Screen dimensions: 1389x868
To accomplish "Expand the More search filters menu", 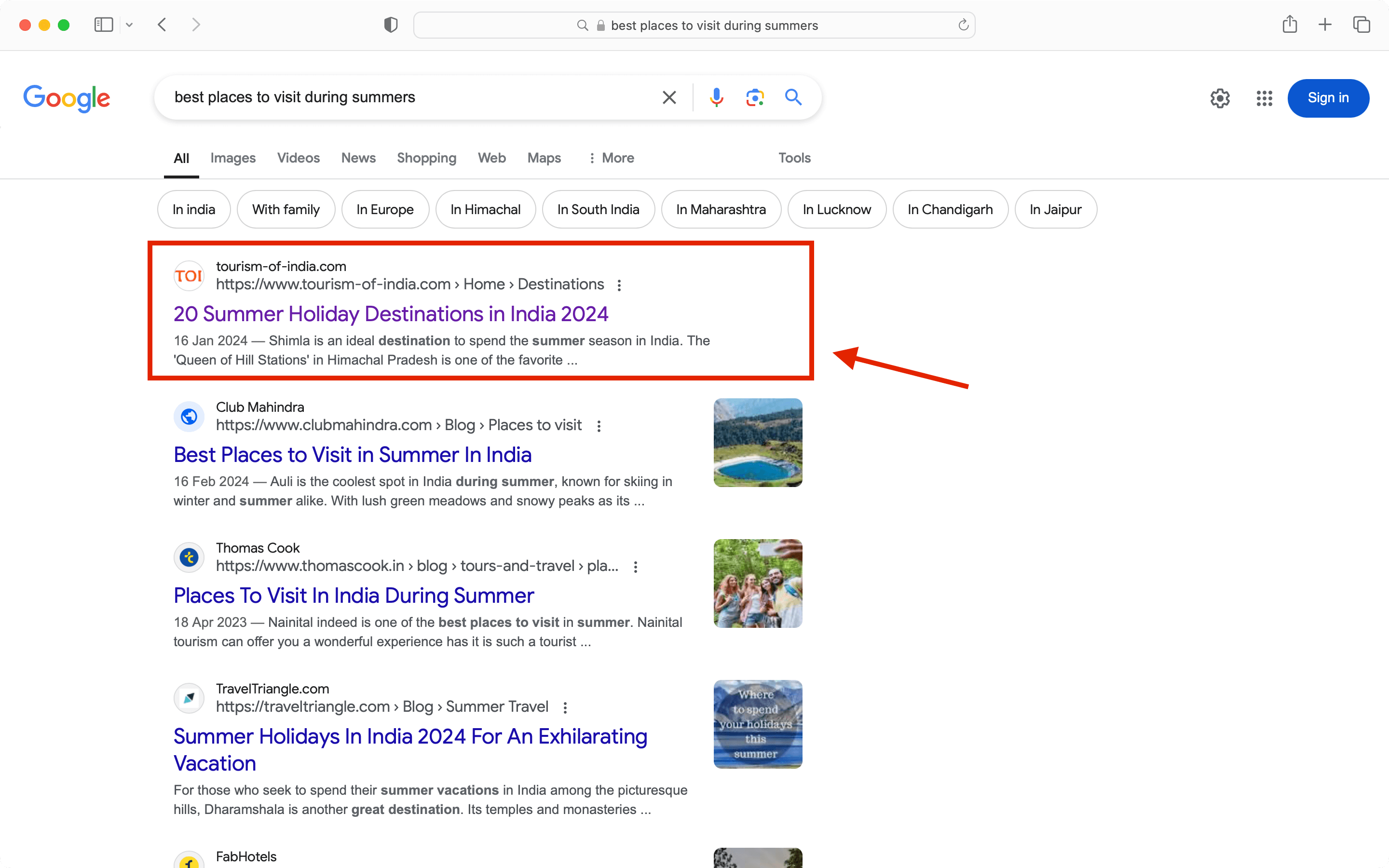I will coord(611,158).
